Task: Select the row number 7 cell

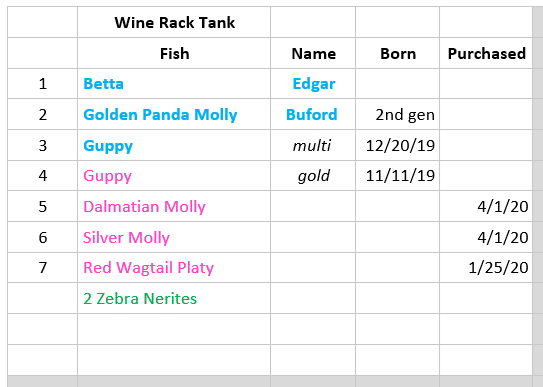Action: 43,268
